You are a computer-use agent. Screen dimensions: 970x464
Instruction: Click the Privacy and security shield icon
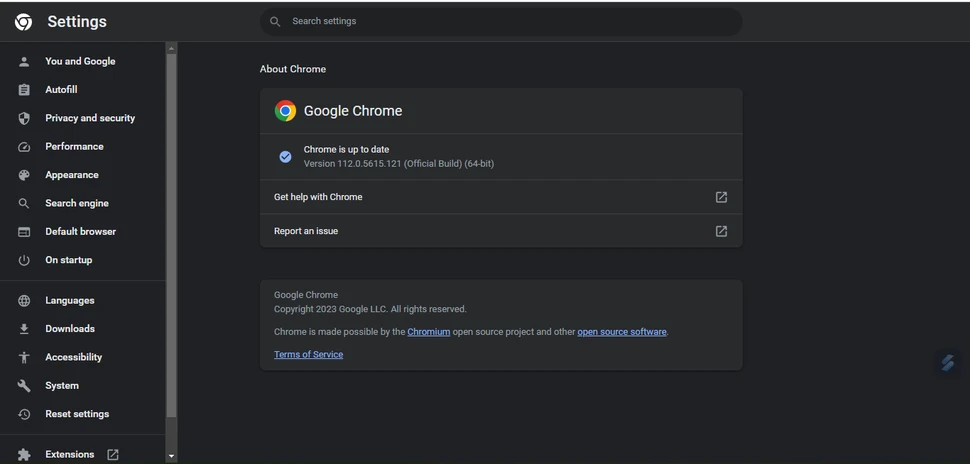[x=24, y=118]
